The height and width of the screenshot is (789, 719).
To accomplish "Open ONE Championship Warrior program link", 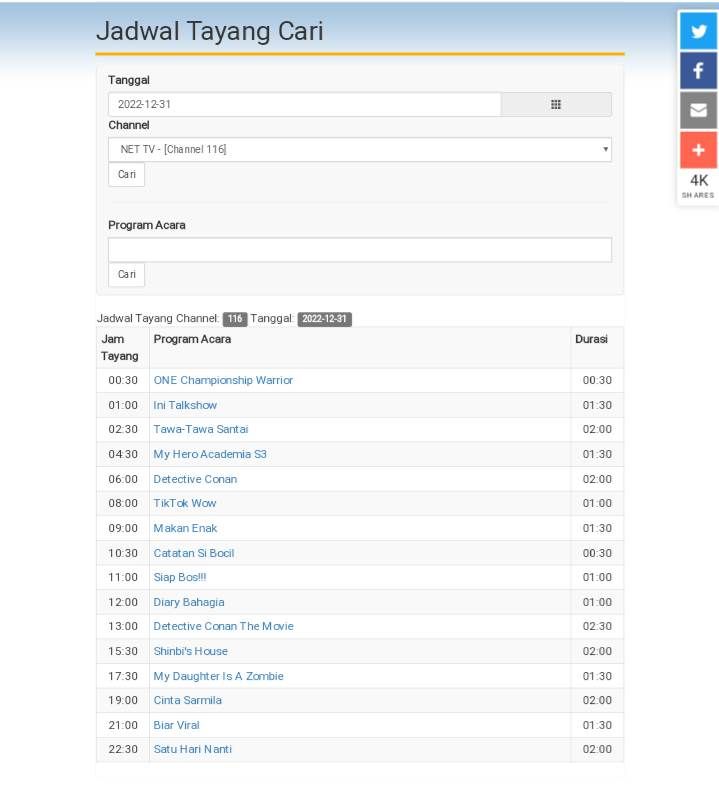I will (x=223, y=380).
